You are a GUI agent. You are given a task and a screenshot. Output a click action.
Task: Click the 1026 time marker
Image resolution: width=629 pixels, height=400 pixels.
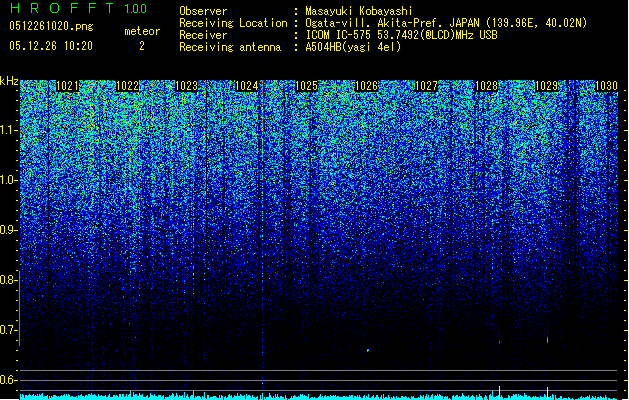[367, 86]
